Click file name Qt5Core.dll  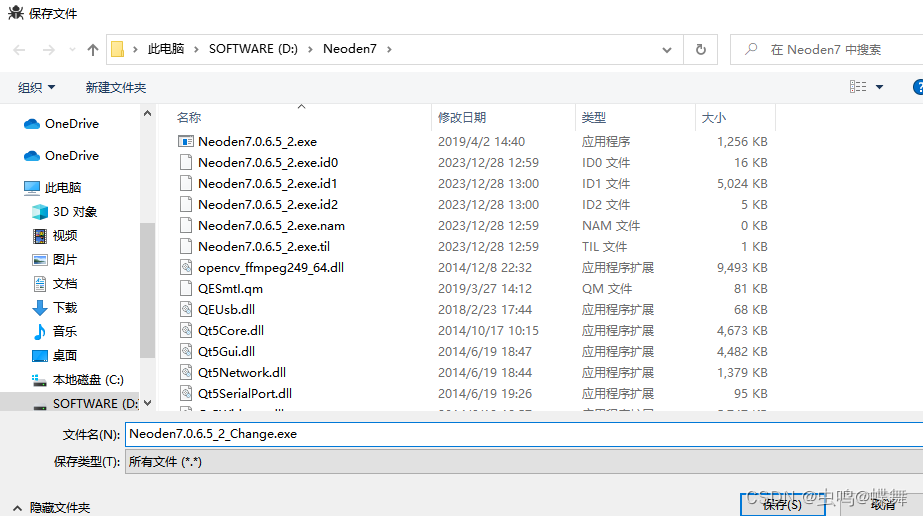(231, 331)
